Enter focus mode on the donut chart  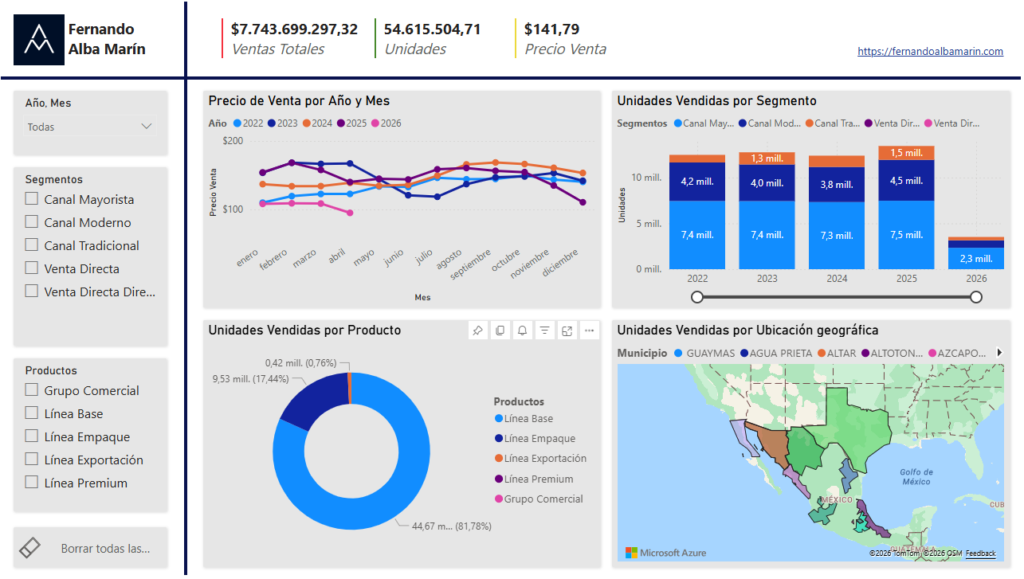567,330
